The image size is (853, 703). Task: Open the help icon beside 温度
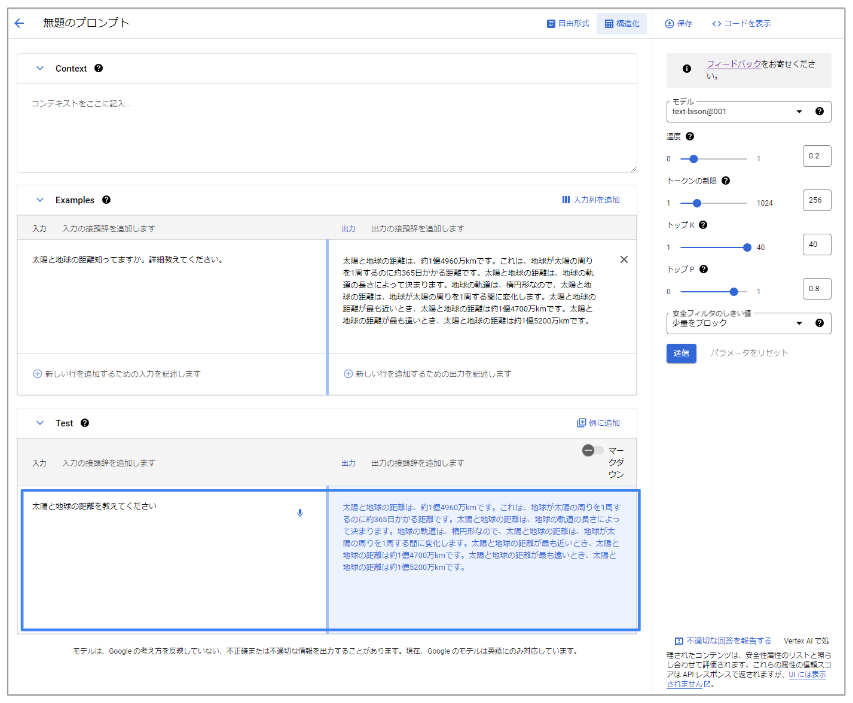pos(691,136)
